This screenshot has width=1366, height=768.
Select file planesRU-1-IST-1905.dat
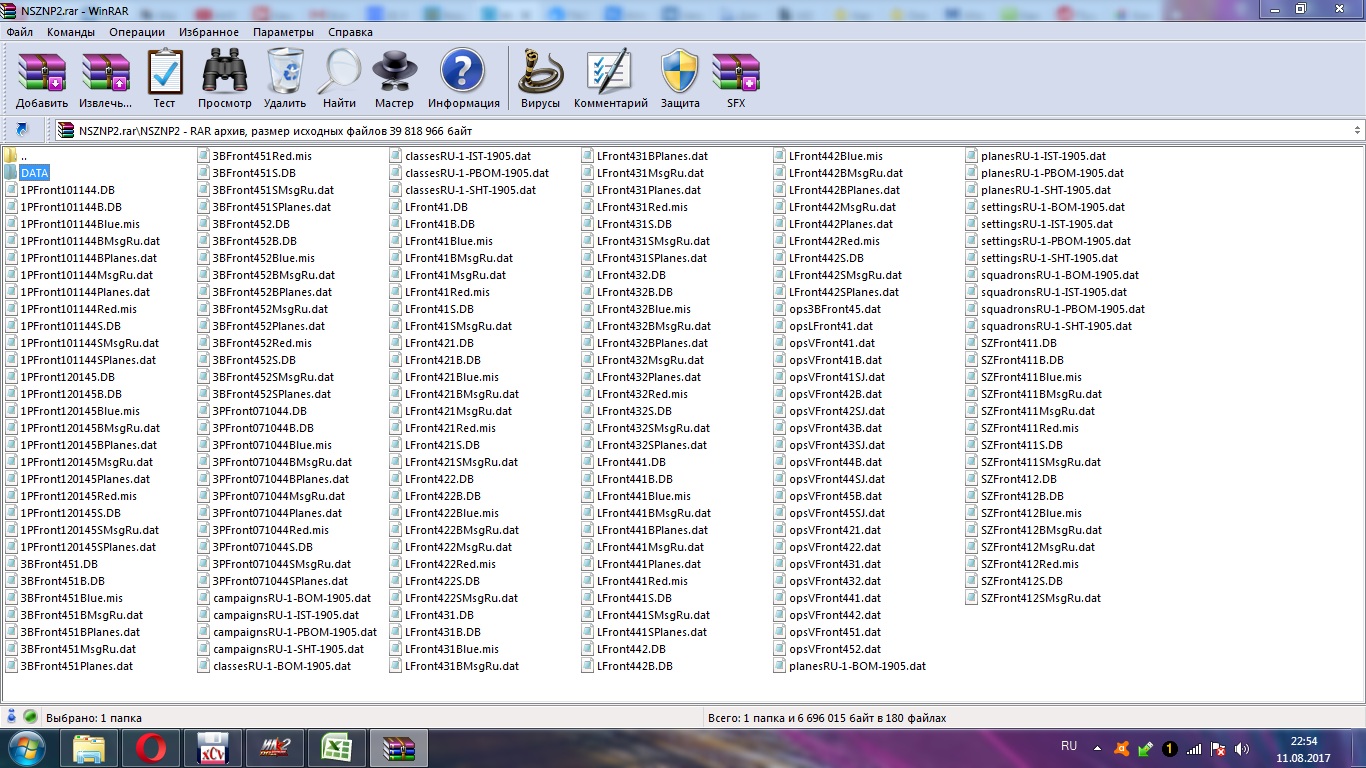click(x=1036, y=156)
